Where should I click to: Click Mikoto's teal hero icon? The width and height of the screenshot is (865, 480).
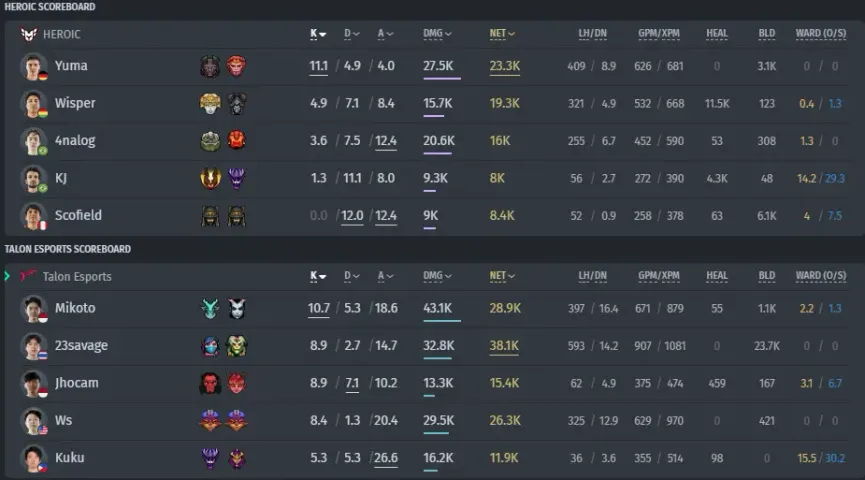pyautogui.click(x=210, y=308)
